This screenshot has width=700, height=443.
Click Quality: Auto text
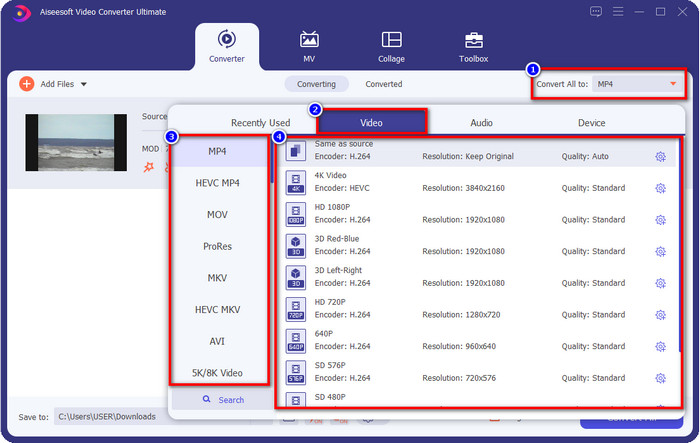[x=585, y=156]
